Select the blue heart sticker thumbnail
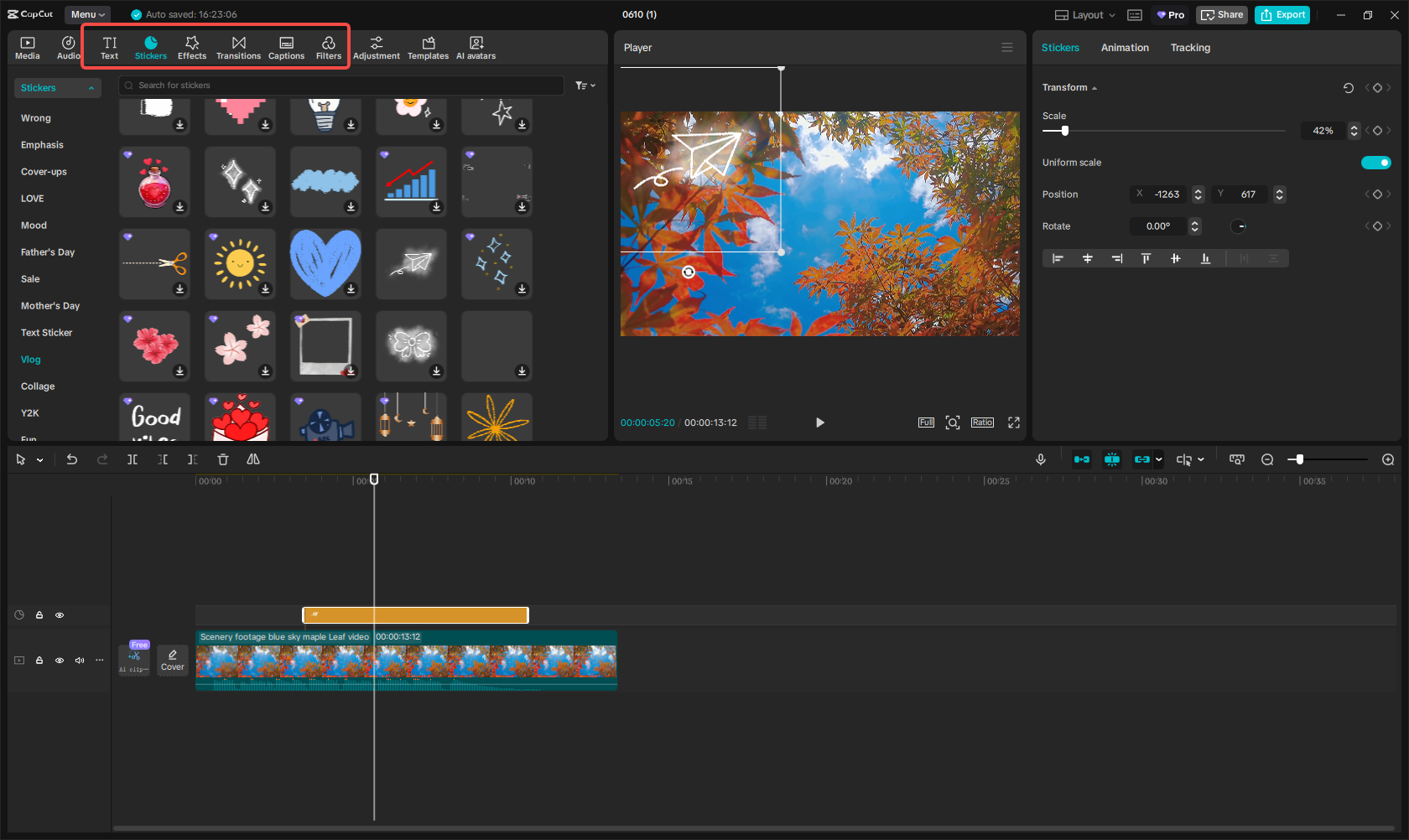This screenshot has width=1409, height=840. [x=325, y=262]
